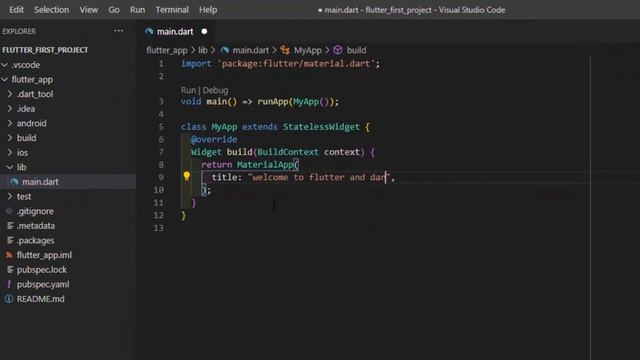Open the View menu
This screenshot has width=640, height=360.
pyautogui.click(x=89, y=10)
